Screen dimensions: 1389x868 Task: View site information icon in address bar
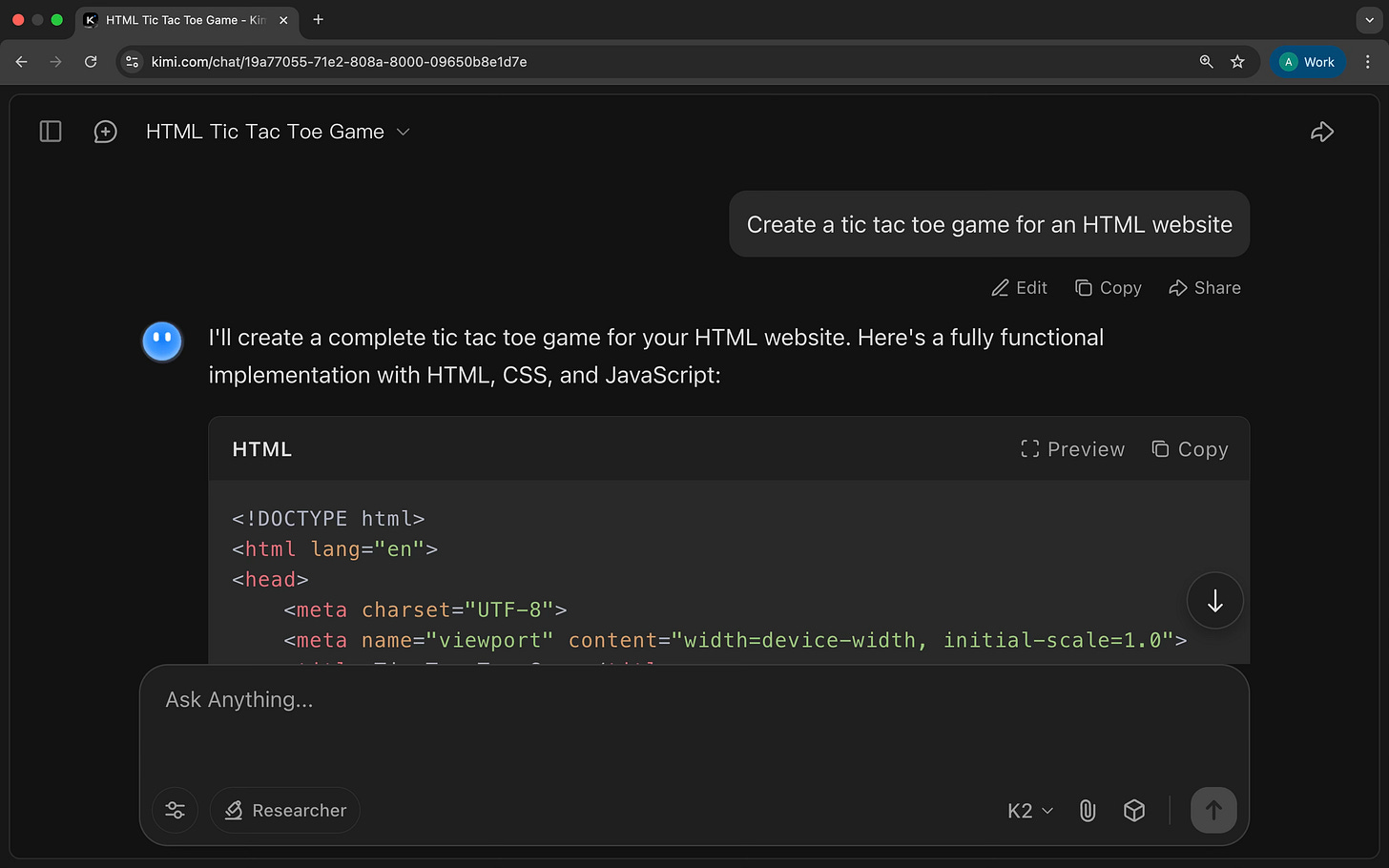tap(133, 62)
